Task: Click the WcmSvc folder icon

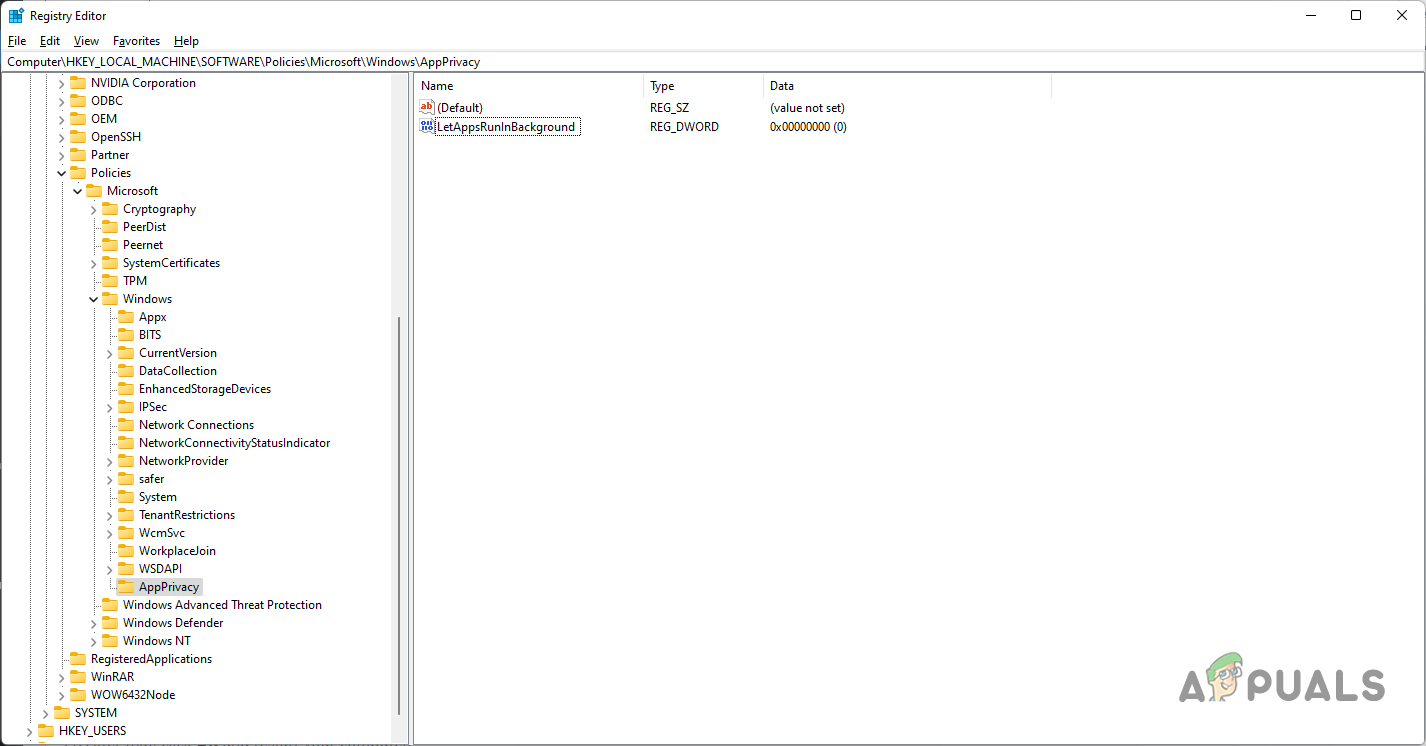Action: click(125, 533)
